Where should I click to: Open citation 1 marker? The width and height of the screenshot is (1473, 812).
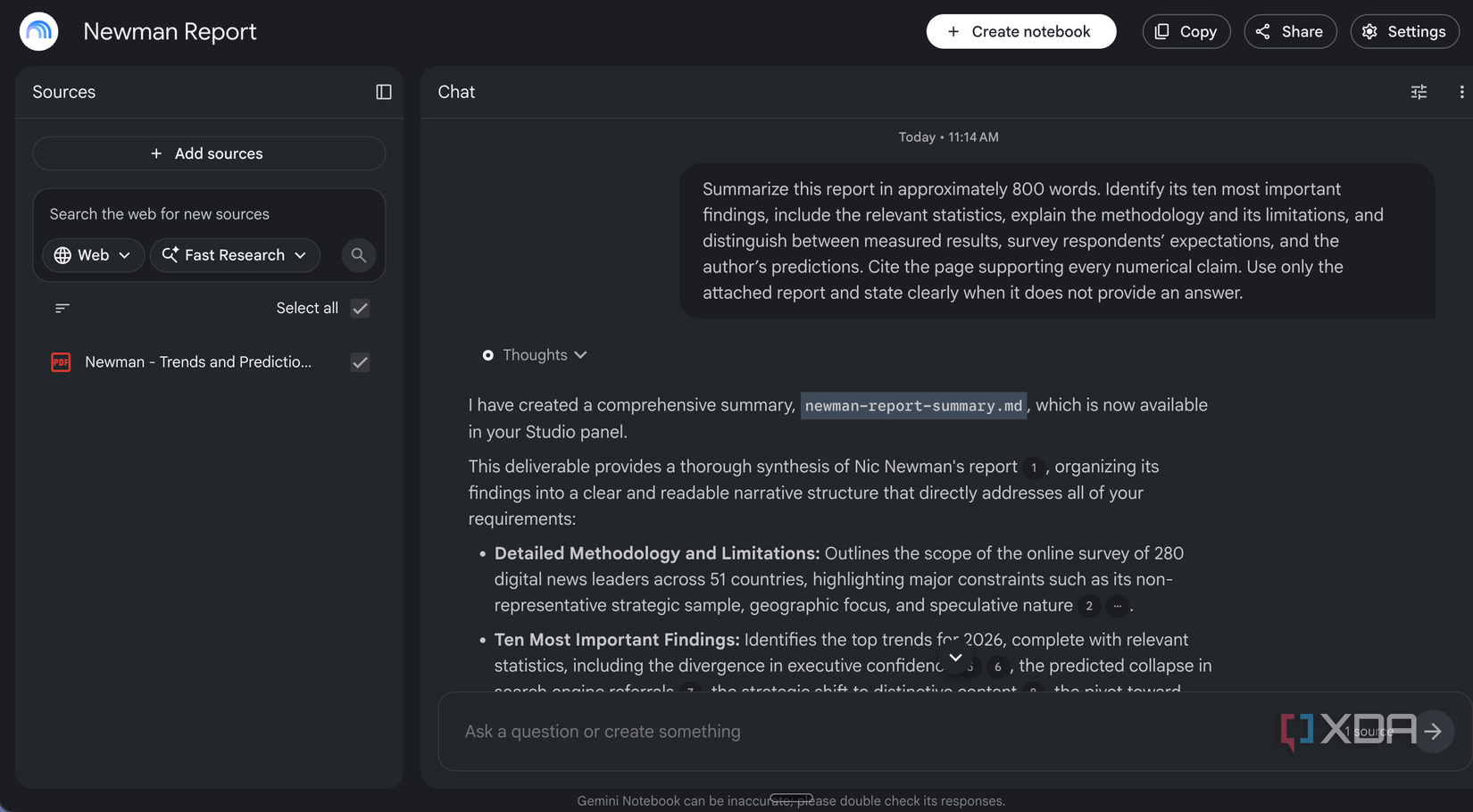point(1034,468)
